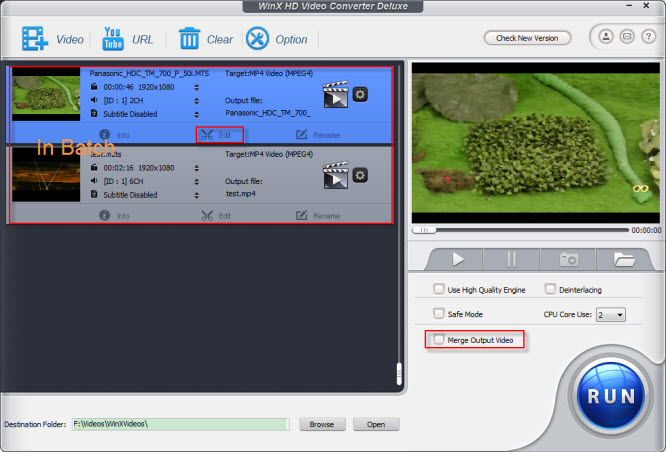Open the YouTube URL downloader
Viewport: 666px width, 452px height.
pos(127,39)
